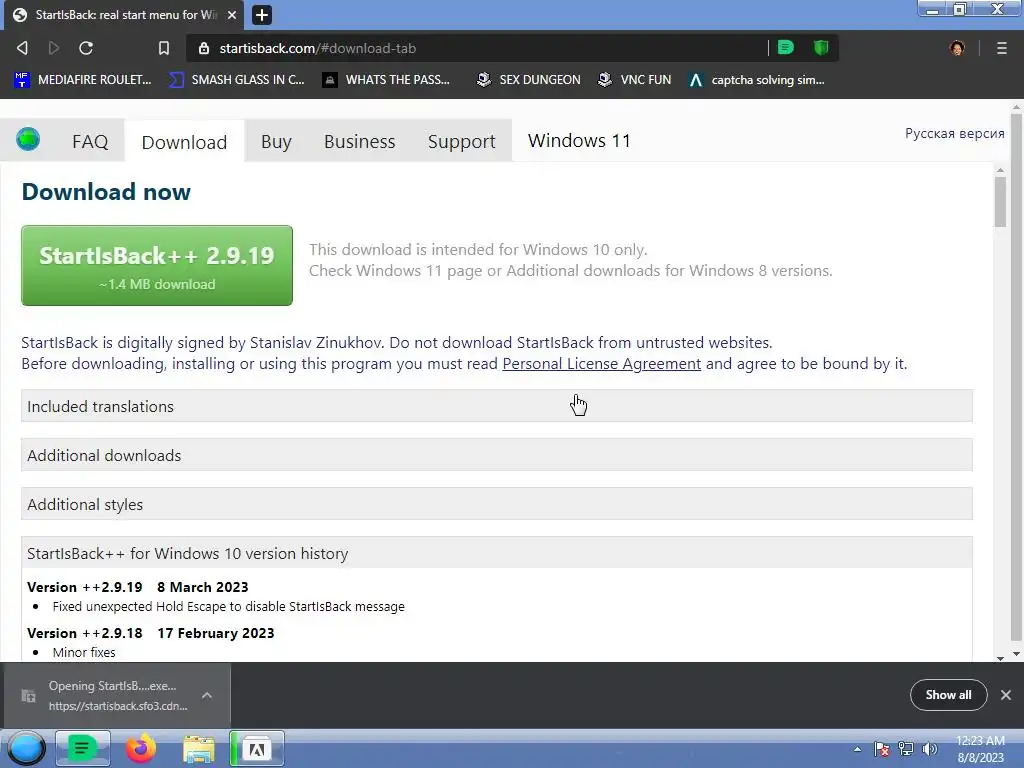Screen dimensions: 1024x768
Task: Expand Additional downloads section
Action: [497, 455]
